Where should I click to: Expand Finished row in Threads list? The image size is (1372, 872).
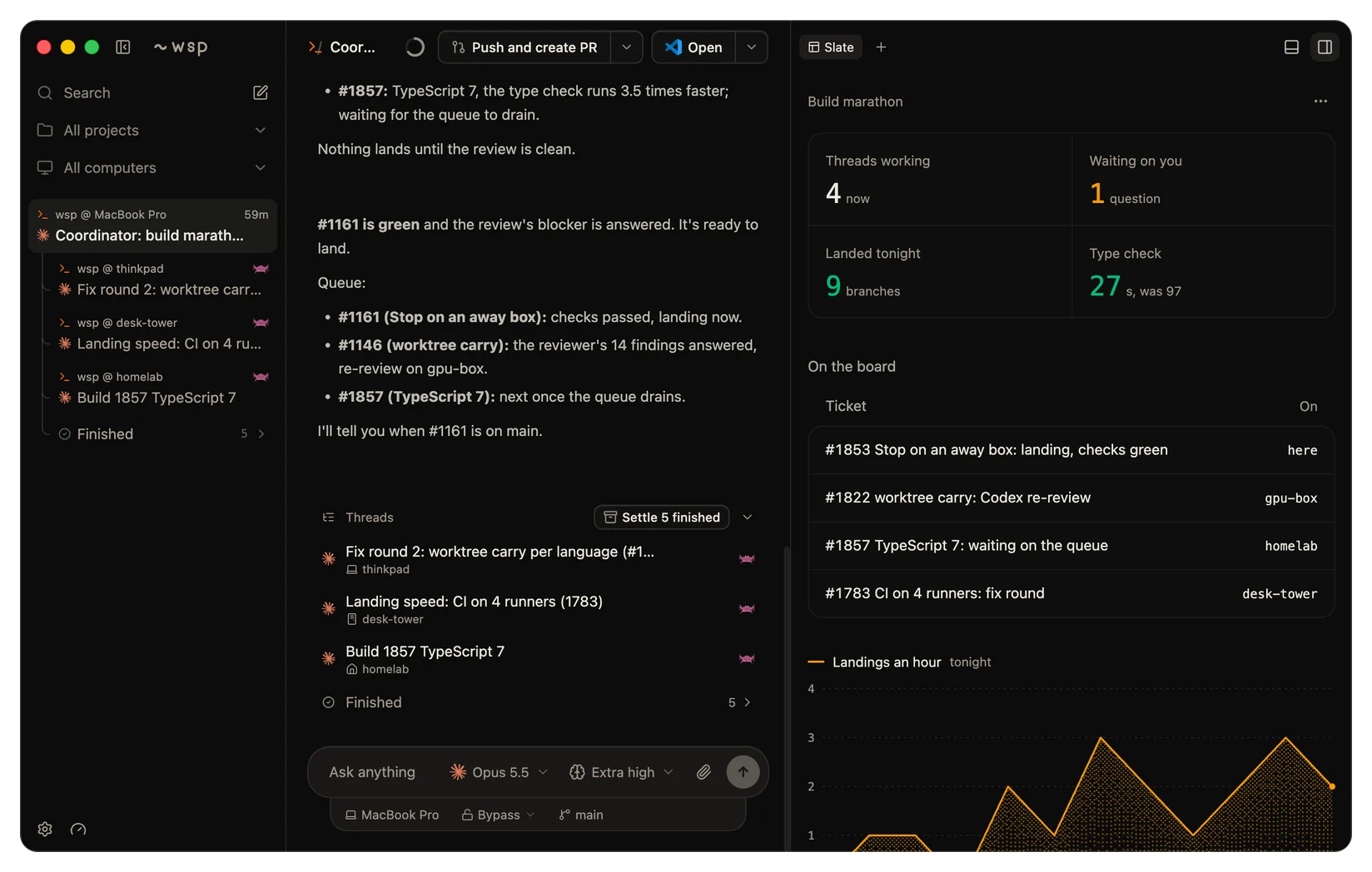coord(538,702)
